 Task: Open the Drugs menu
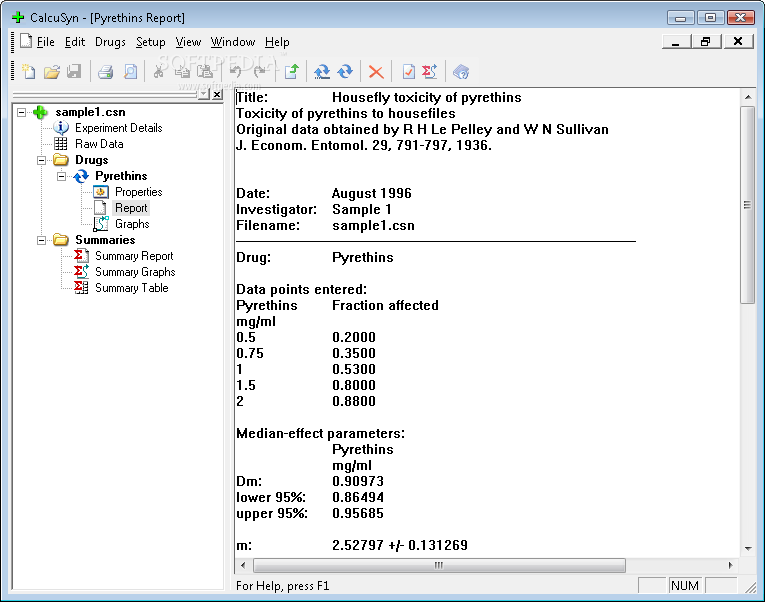110,42
